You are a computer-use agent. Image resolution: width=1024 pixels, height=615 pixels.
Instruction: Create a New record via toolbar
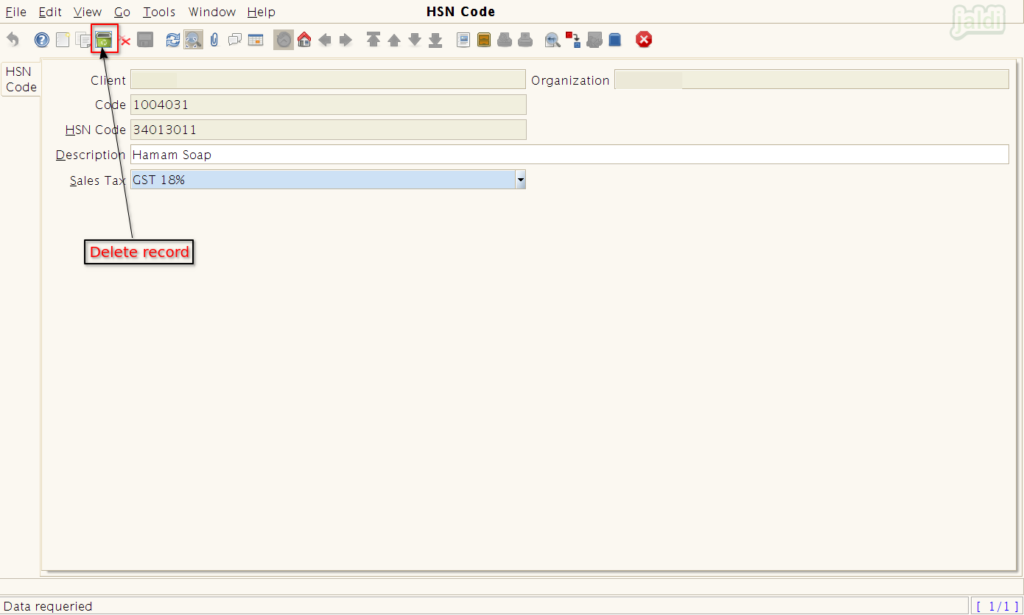[x=63, y=40]
